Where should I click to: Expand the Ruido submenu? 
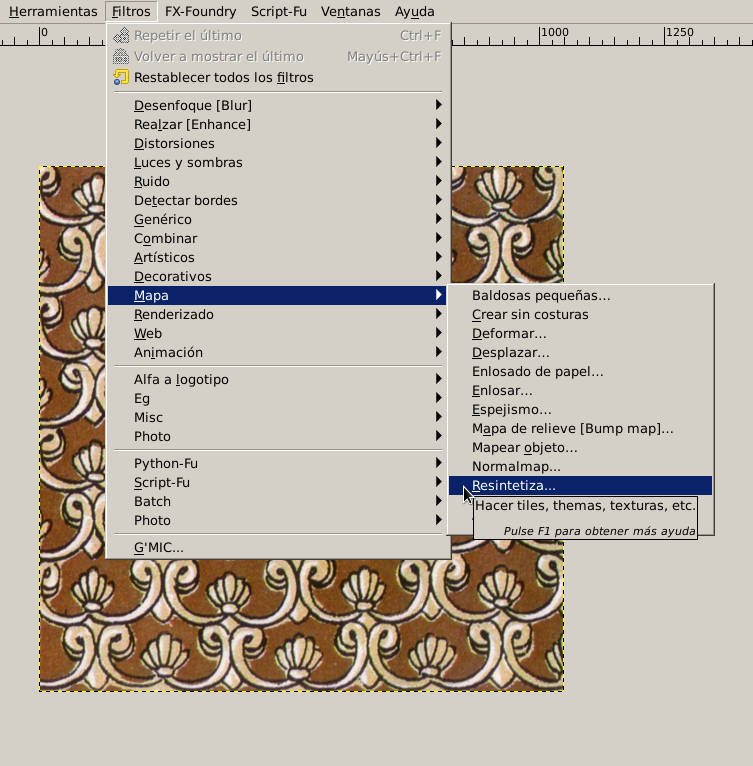pyautogui.click(x=277, y=181)
